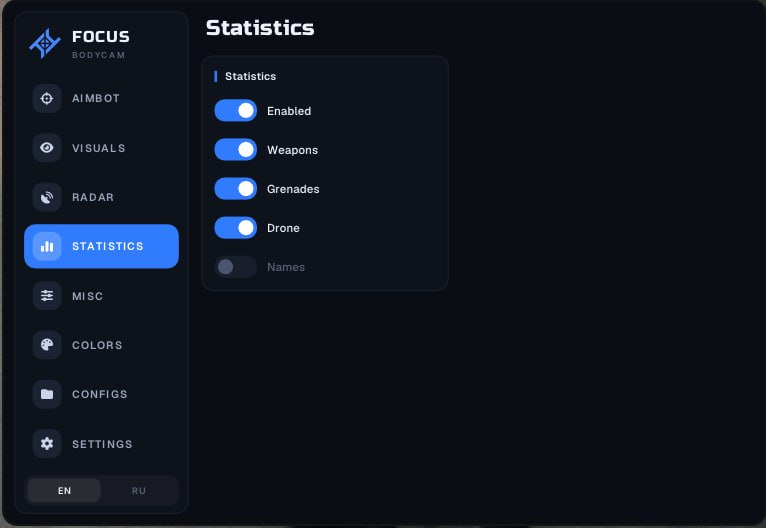Click the Statistics section header in panel
The height and width of the screenshot is (528, 766).
(x=250, y=76)
